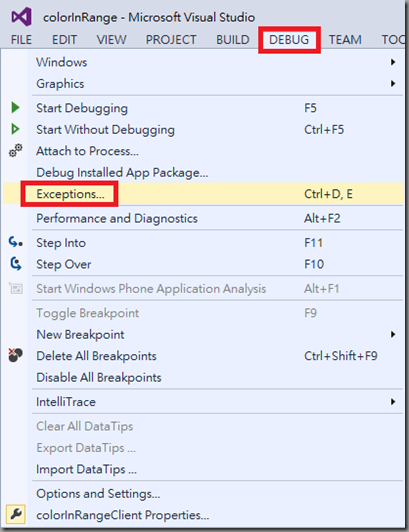Click the Visual Studio logo icon

point(21,17)
